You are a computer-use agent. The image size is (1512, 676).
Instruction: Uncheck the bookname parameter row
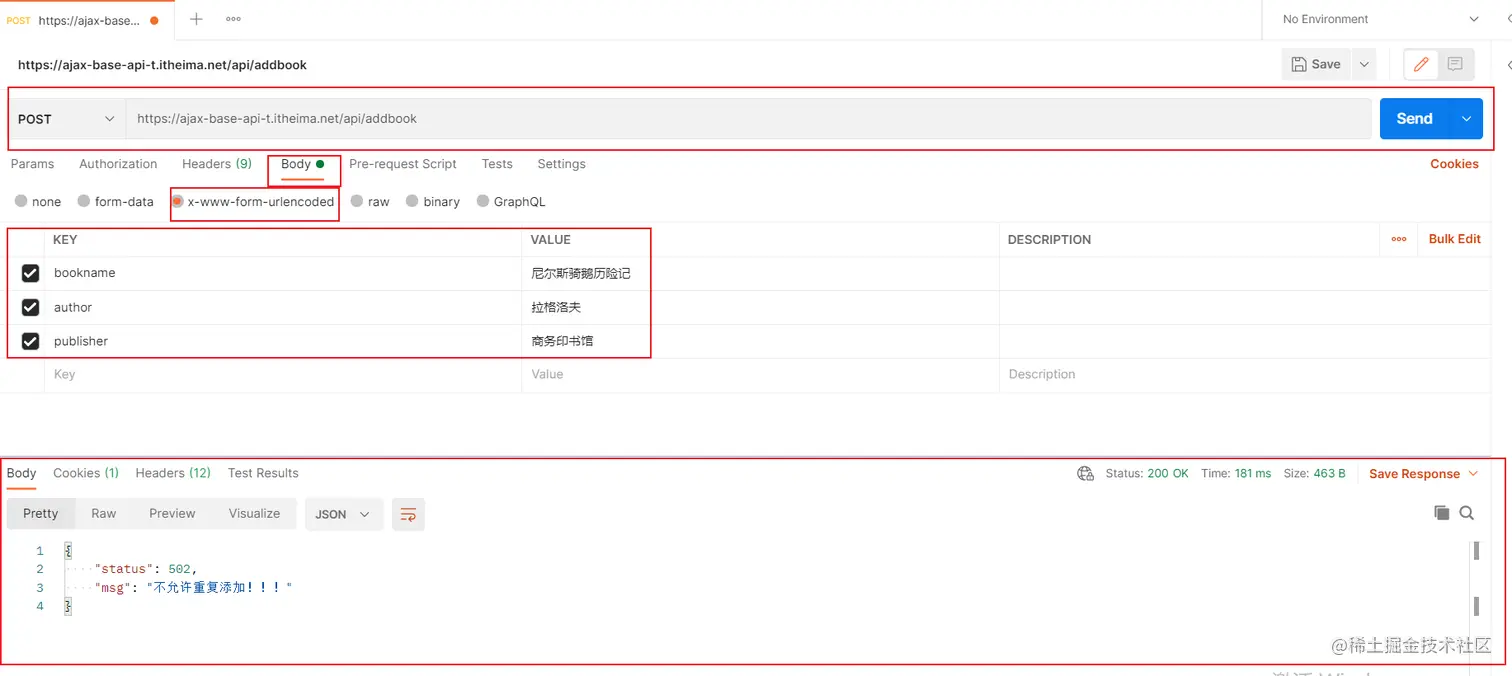(x=30, y=273)
